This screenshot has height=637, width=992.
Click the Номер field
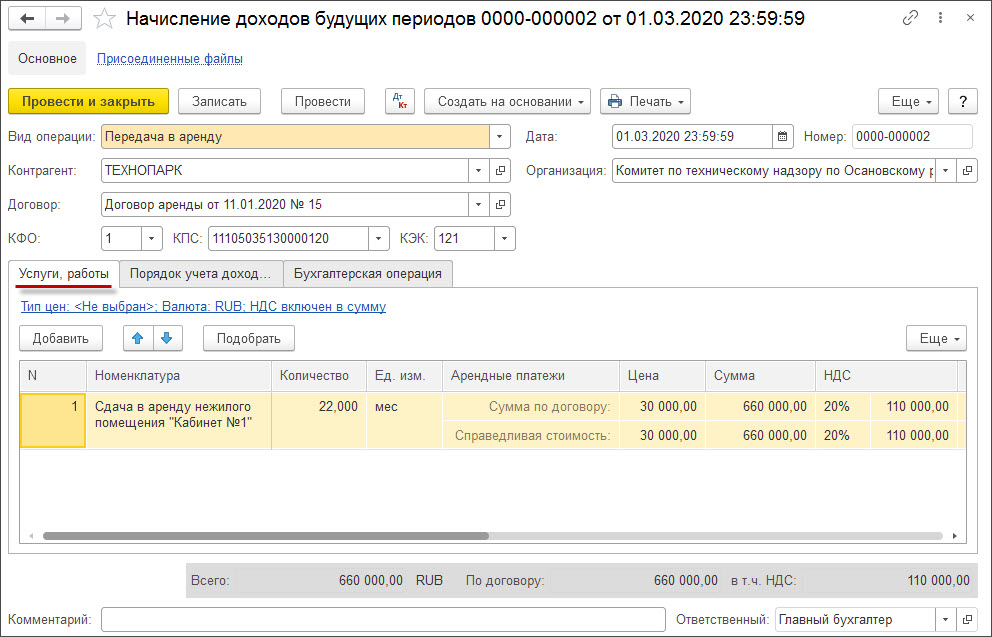click(912, 137)
